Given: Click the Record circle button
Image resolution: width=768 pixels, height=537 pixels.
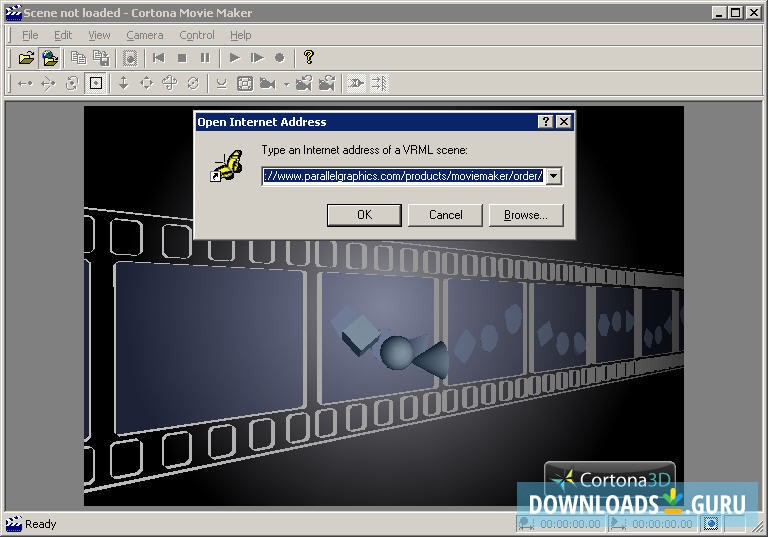Looking at the screenshot, I should click(280, 58).
